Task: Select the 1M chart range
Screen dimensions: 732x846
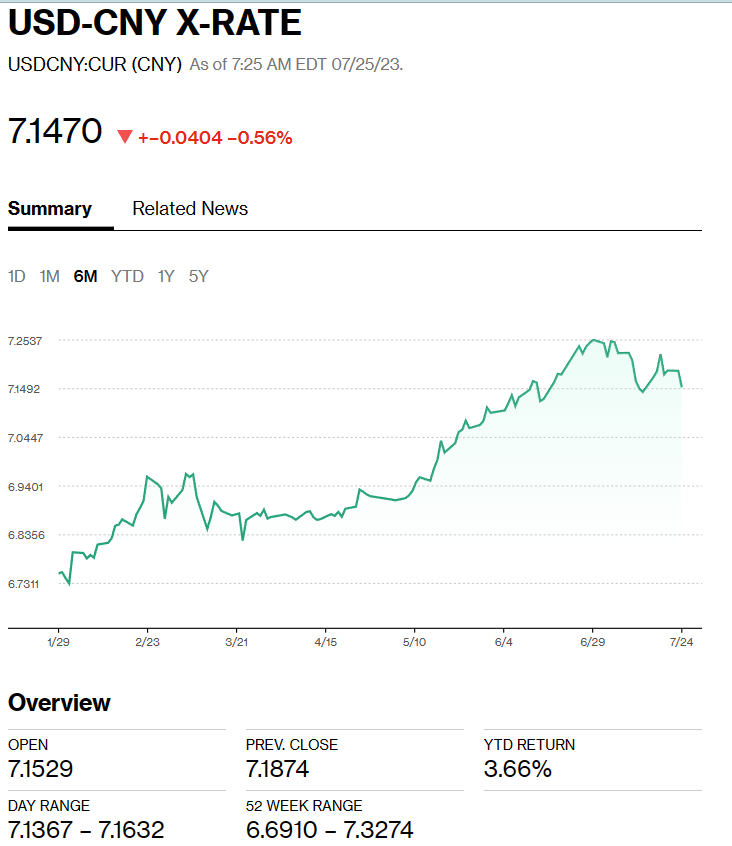Action: [50, 276]
